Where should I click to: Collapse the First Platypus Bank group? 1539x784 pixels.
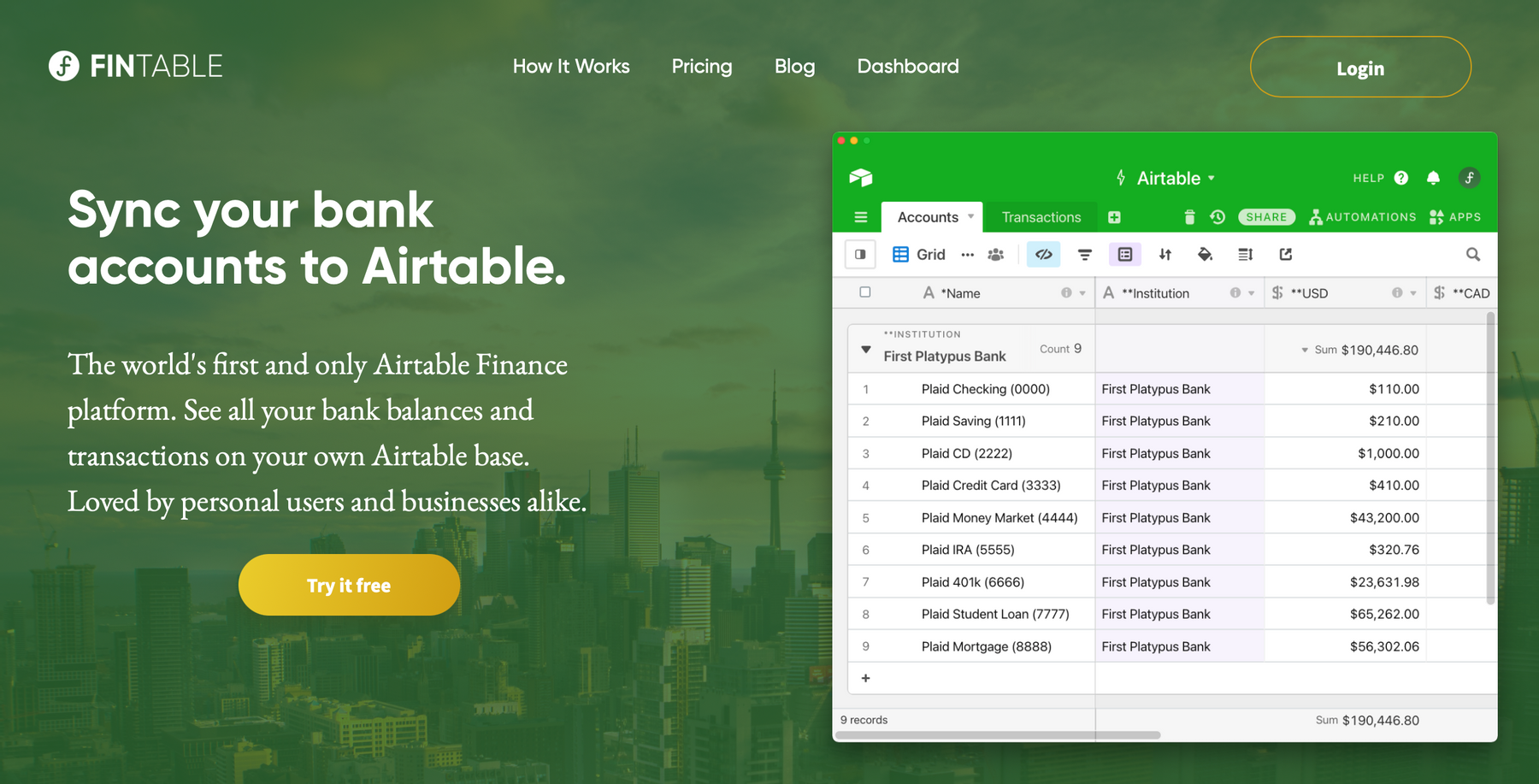865,349
